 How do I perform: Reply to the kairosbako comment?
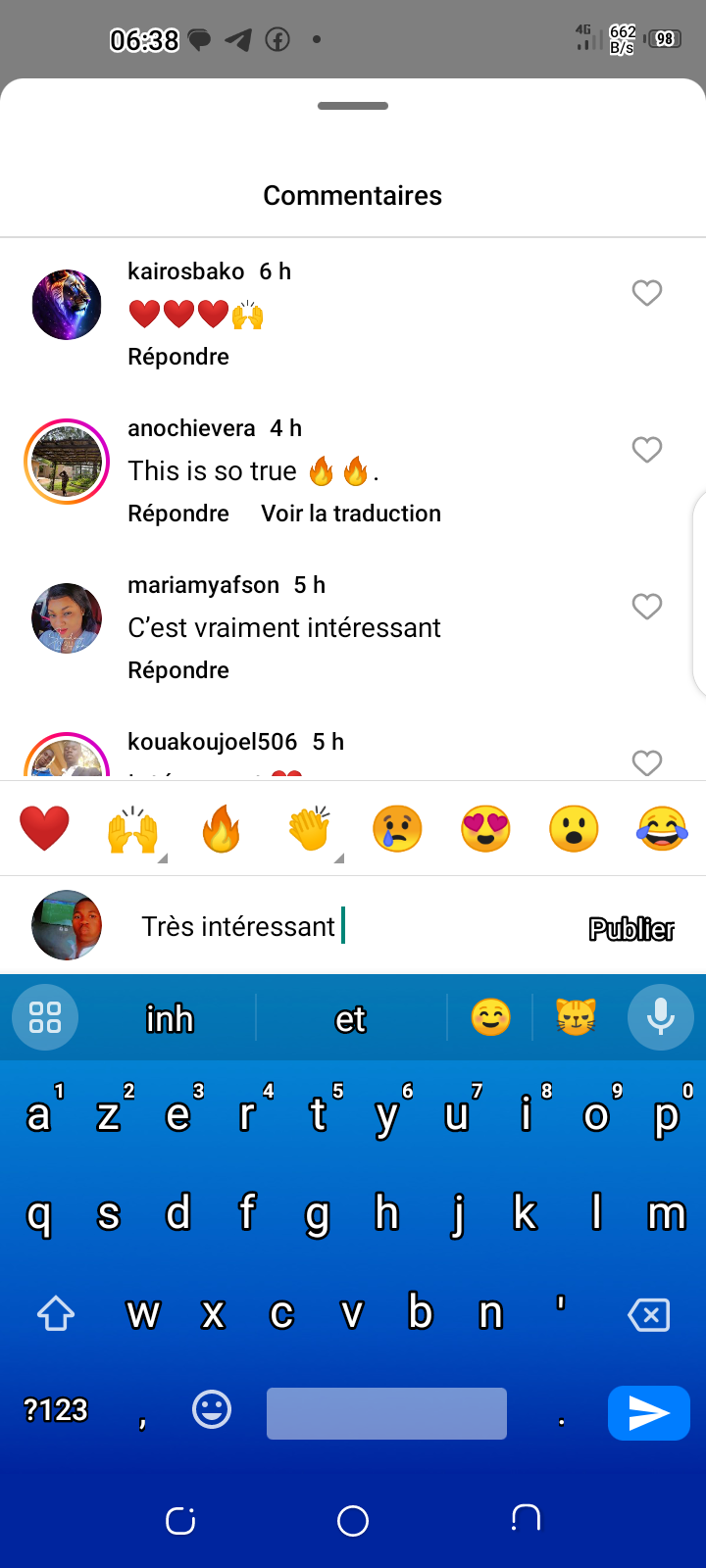pyautogui.click(x=178, y=357)
